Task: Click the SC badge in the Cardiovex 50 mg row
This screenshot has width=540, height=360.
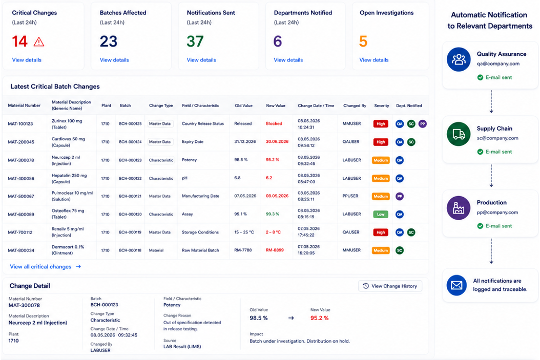Action: click(x=411, y=142)
